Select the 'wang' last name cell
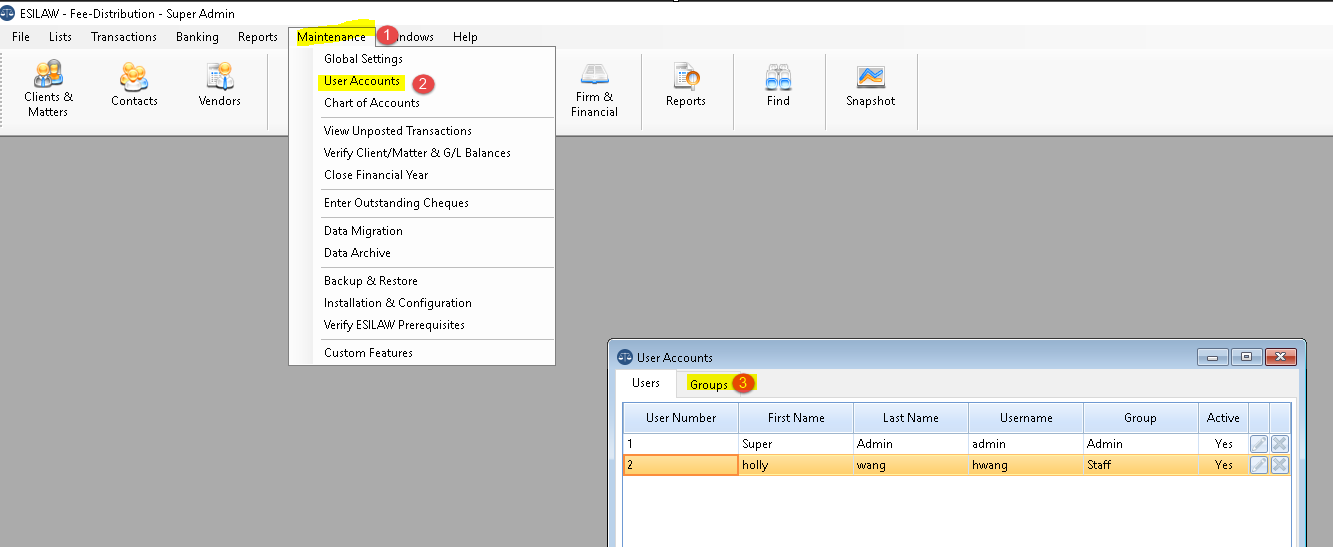 [911, 465]
